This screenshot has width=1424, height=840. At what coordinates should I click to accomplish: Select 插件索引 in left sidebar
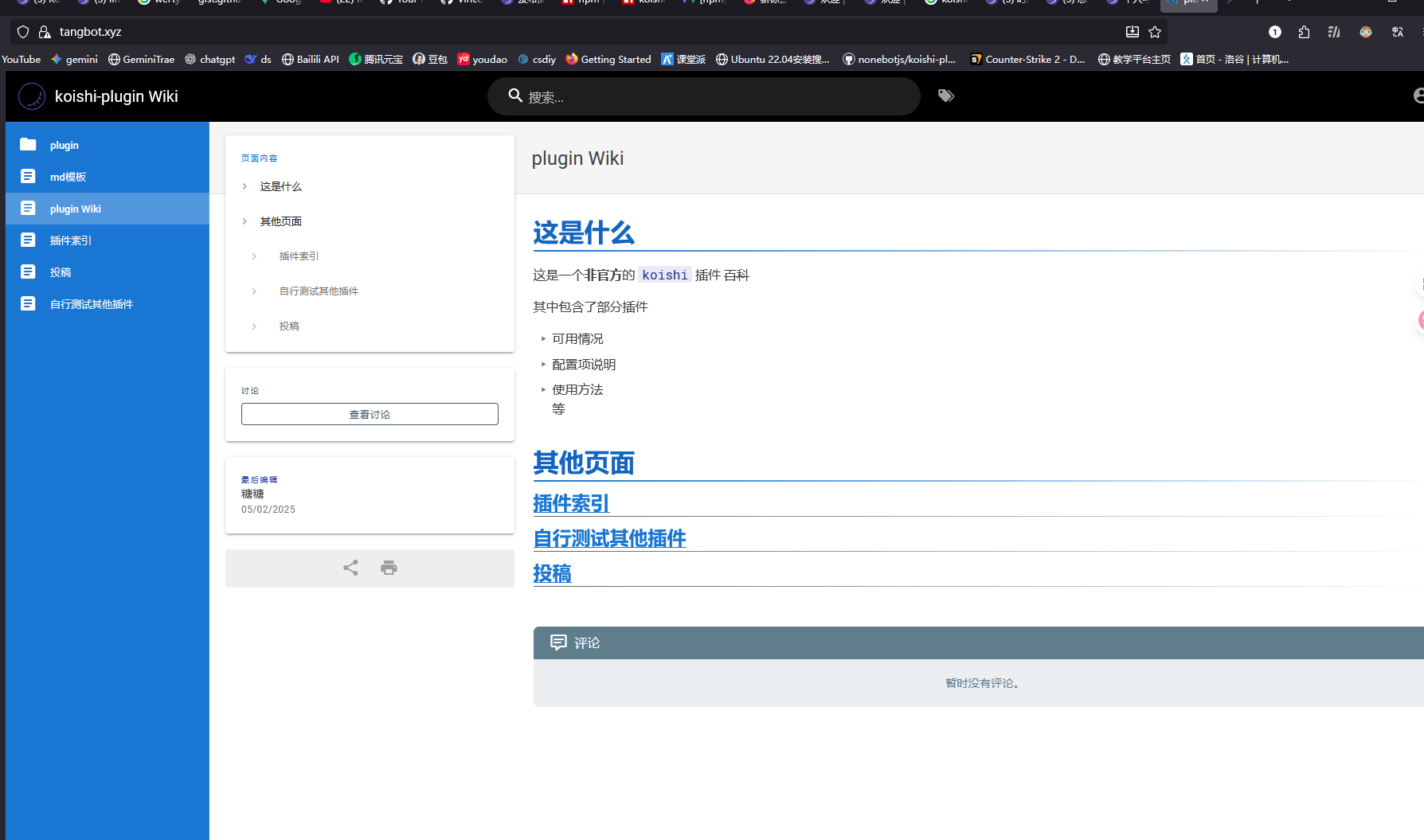click(70, 240)
